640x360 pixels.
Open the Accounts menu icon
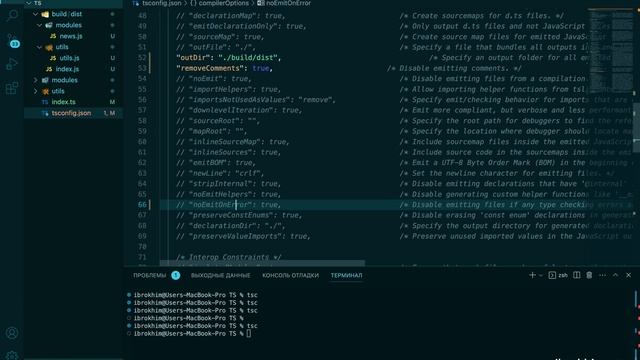click(12, 333)
